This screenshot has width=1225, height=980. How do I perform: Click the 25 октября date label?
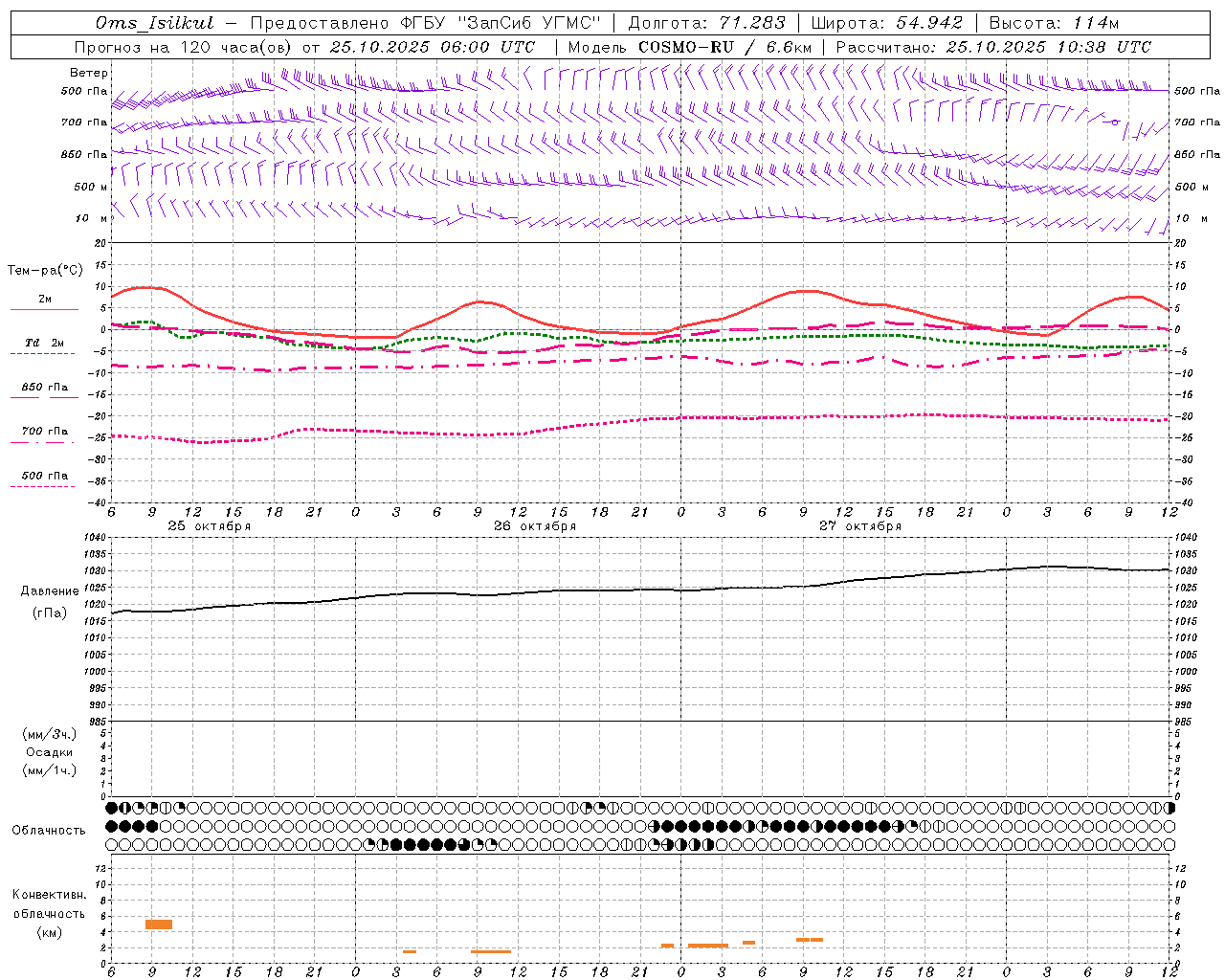(210, 526)
